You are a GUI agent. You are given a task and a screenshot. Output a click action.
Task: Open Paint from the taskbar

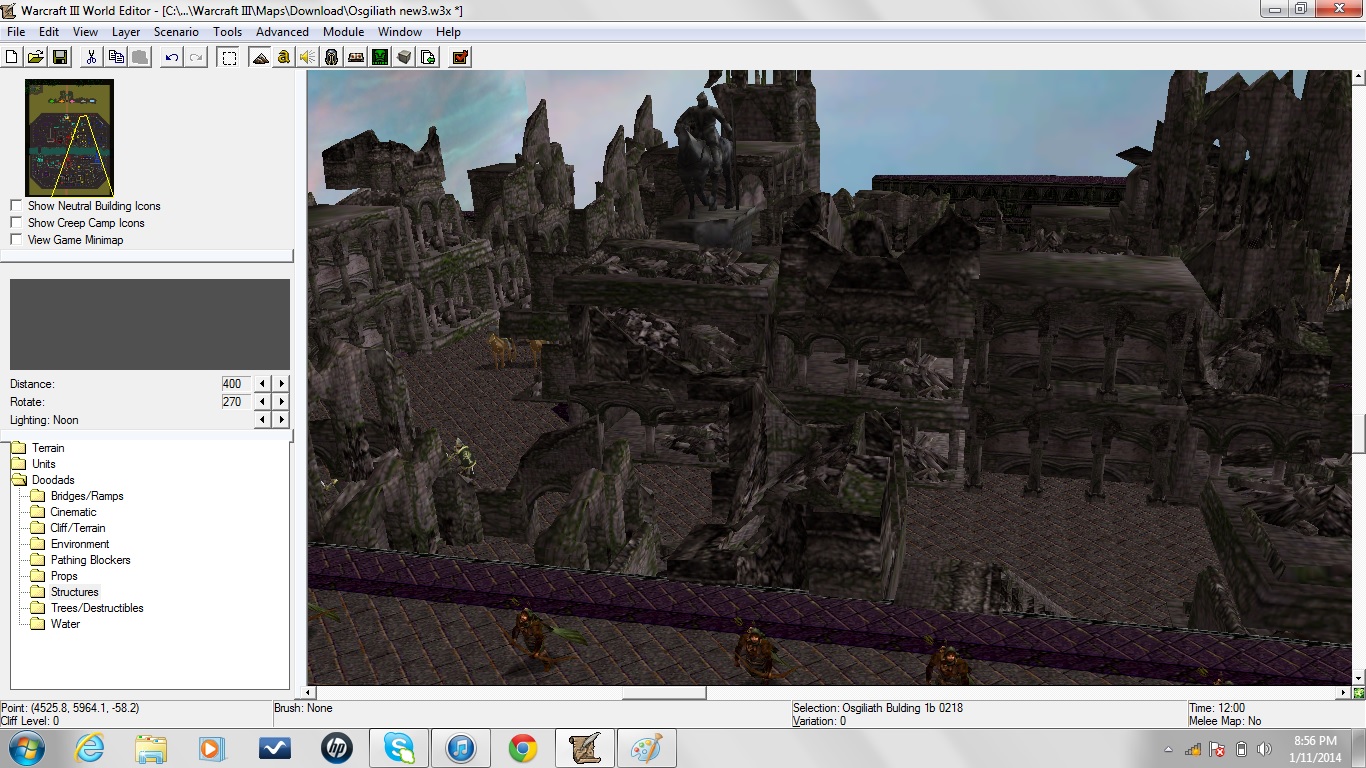(646, 748)
